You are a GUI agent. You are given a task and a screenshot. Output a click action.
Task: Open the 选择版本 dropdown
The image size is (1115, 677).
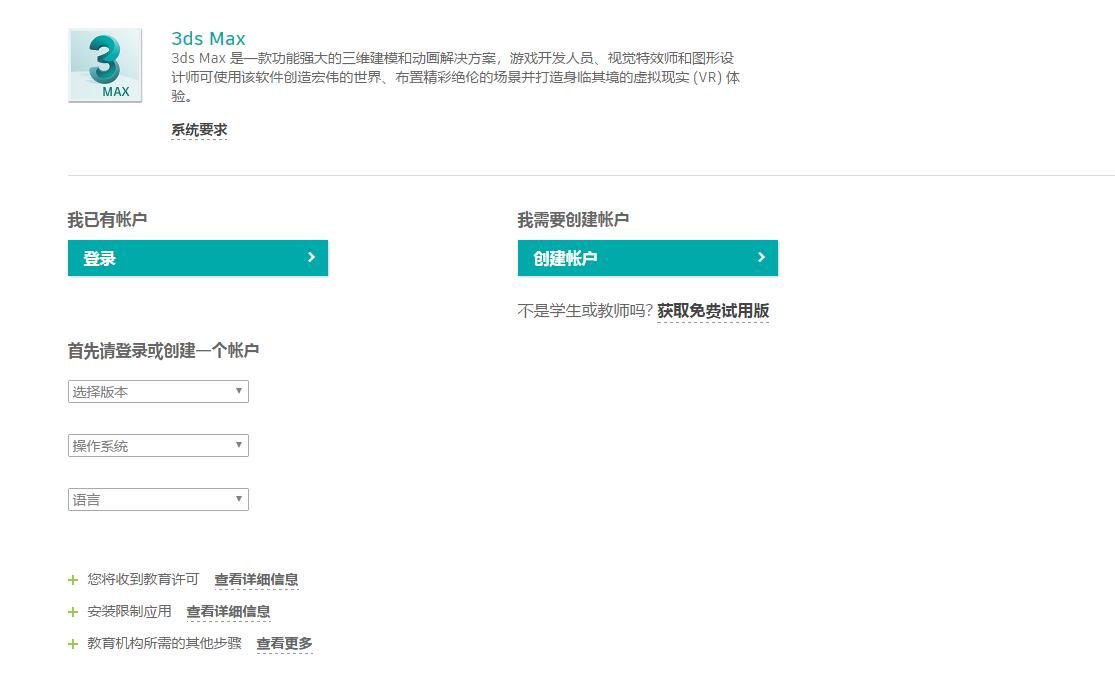[x=159, y=392]
